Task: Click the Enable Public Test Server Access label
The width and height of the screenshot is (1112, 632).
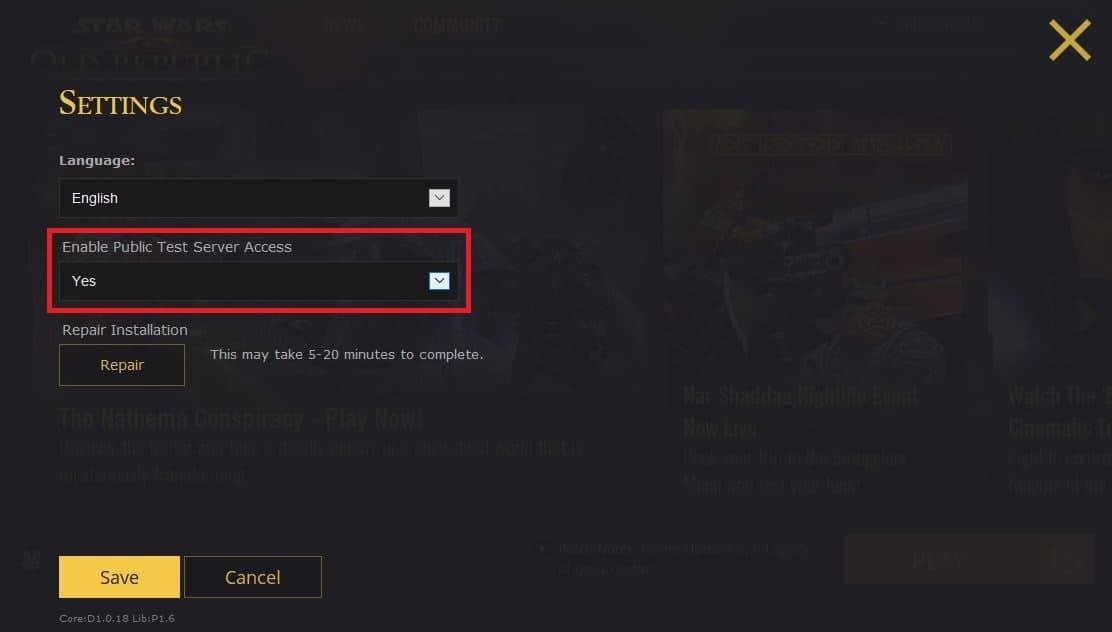Action: [177, 247]
